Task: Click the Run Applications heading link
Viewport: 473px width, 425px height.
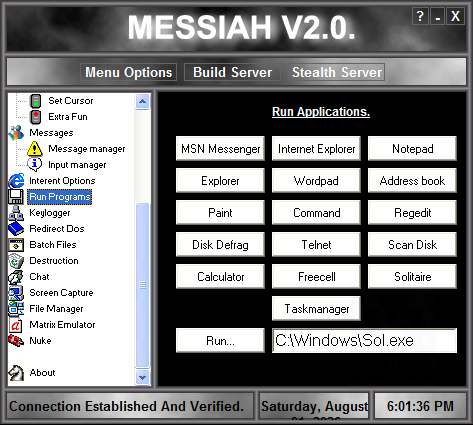Action: pos(321,112)
